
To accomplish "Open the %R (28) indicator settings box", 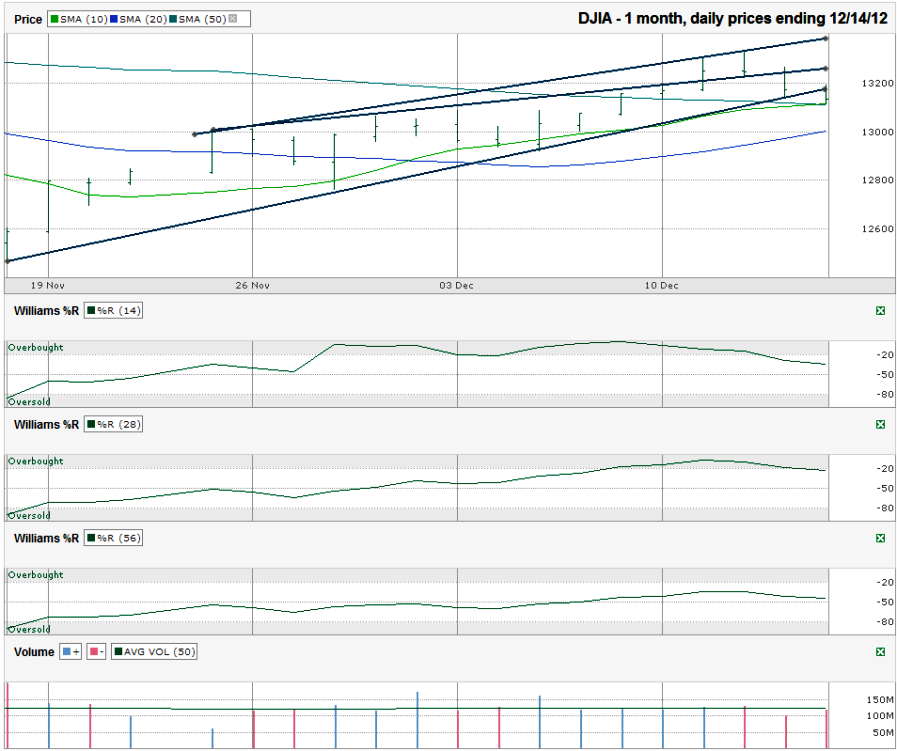I will coord(113,424).
